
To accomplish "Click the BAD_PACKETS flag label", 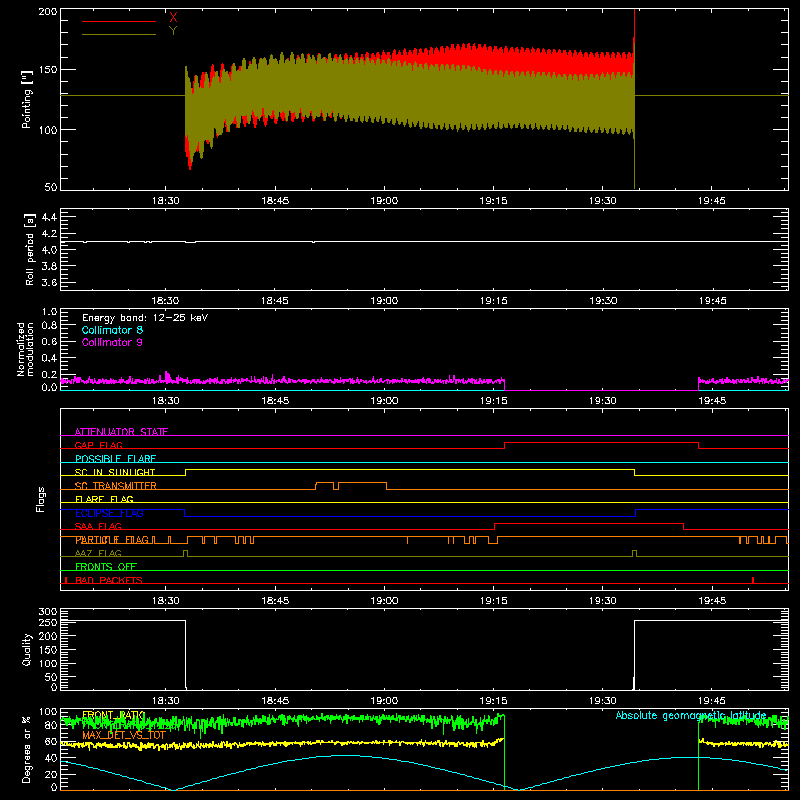I will (109, 580).
